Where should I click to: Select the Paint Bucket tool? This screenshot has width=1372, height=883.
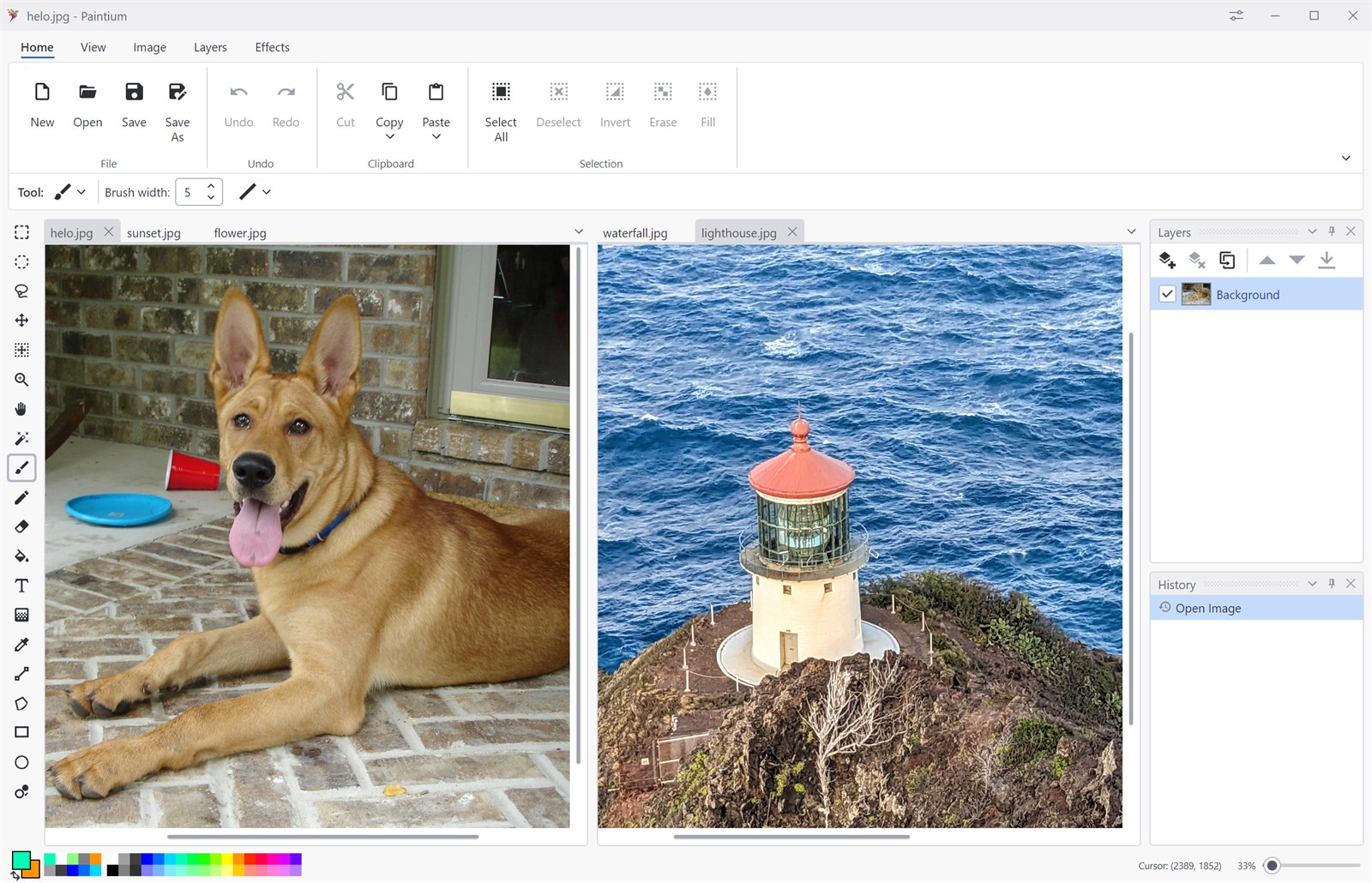pos(21,556)
